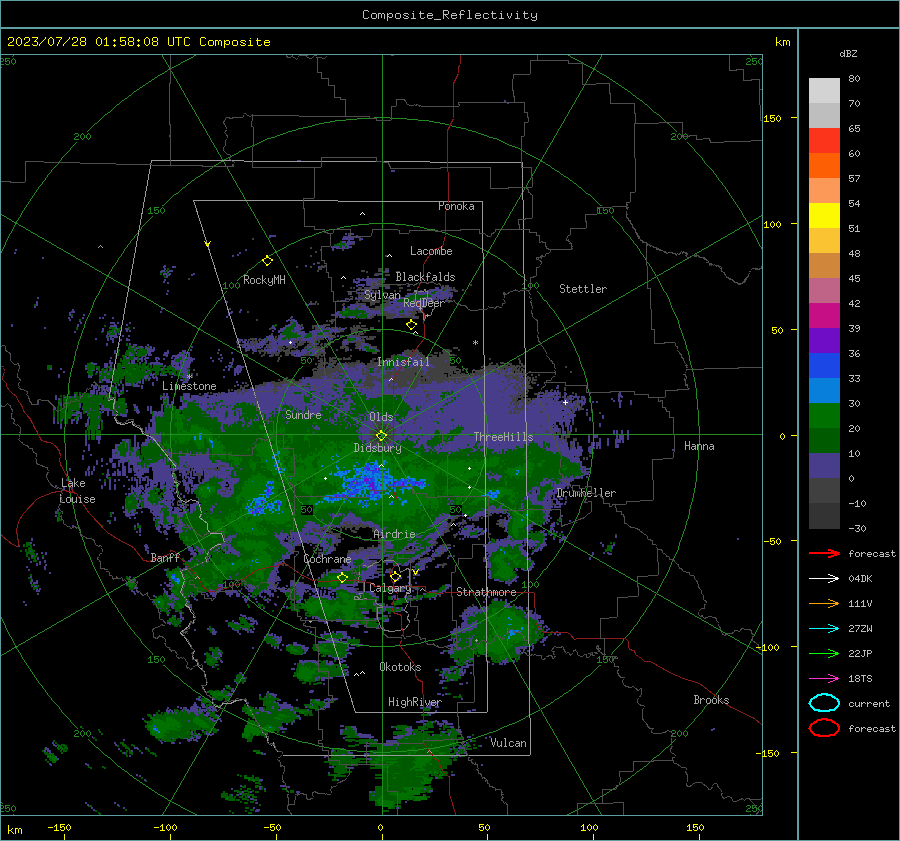Select the Innisfail city label
This screenshot has height=841, width=900.
pos(403,362)
